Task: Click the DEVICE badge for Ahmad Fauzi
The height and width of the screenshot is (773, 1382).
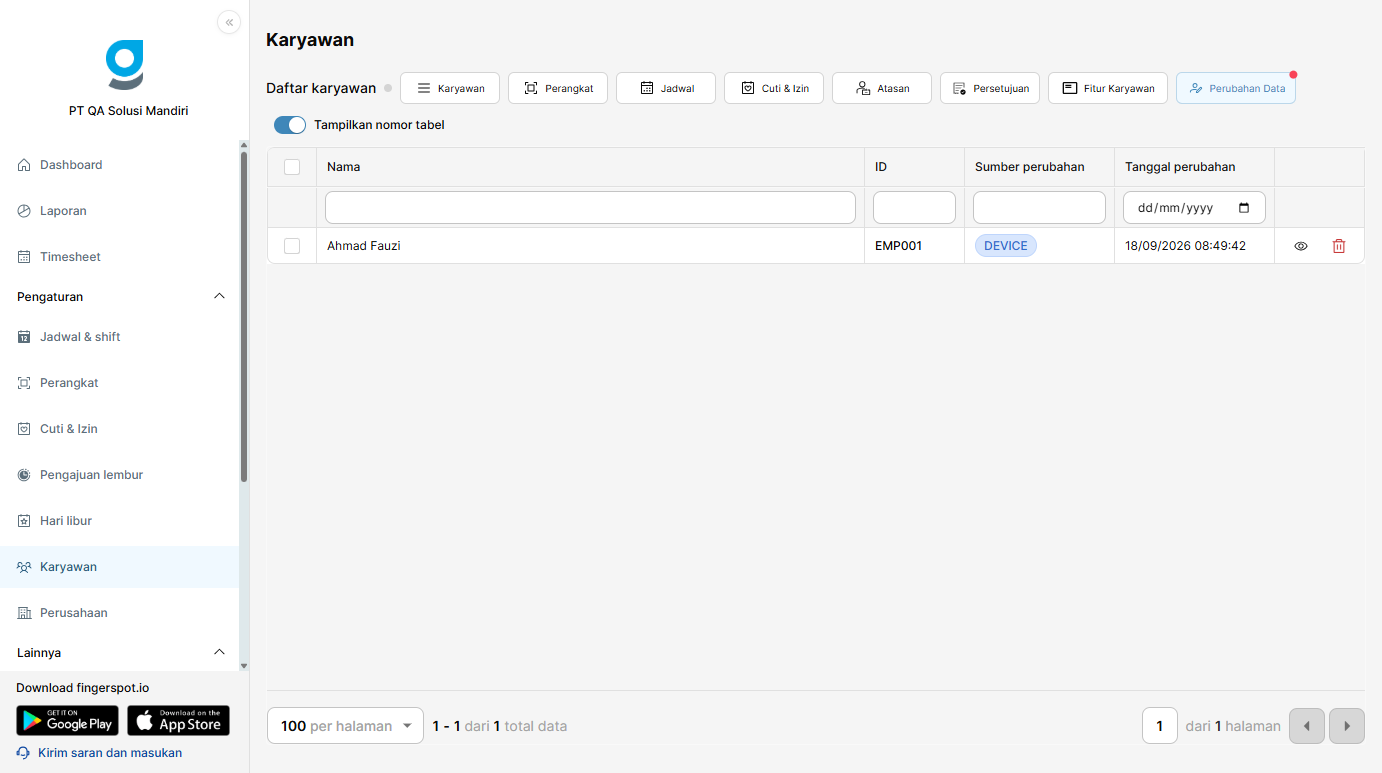Action: [x=1006, y=246]
